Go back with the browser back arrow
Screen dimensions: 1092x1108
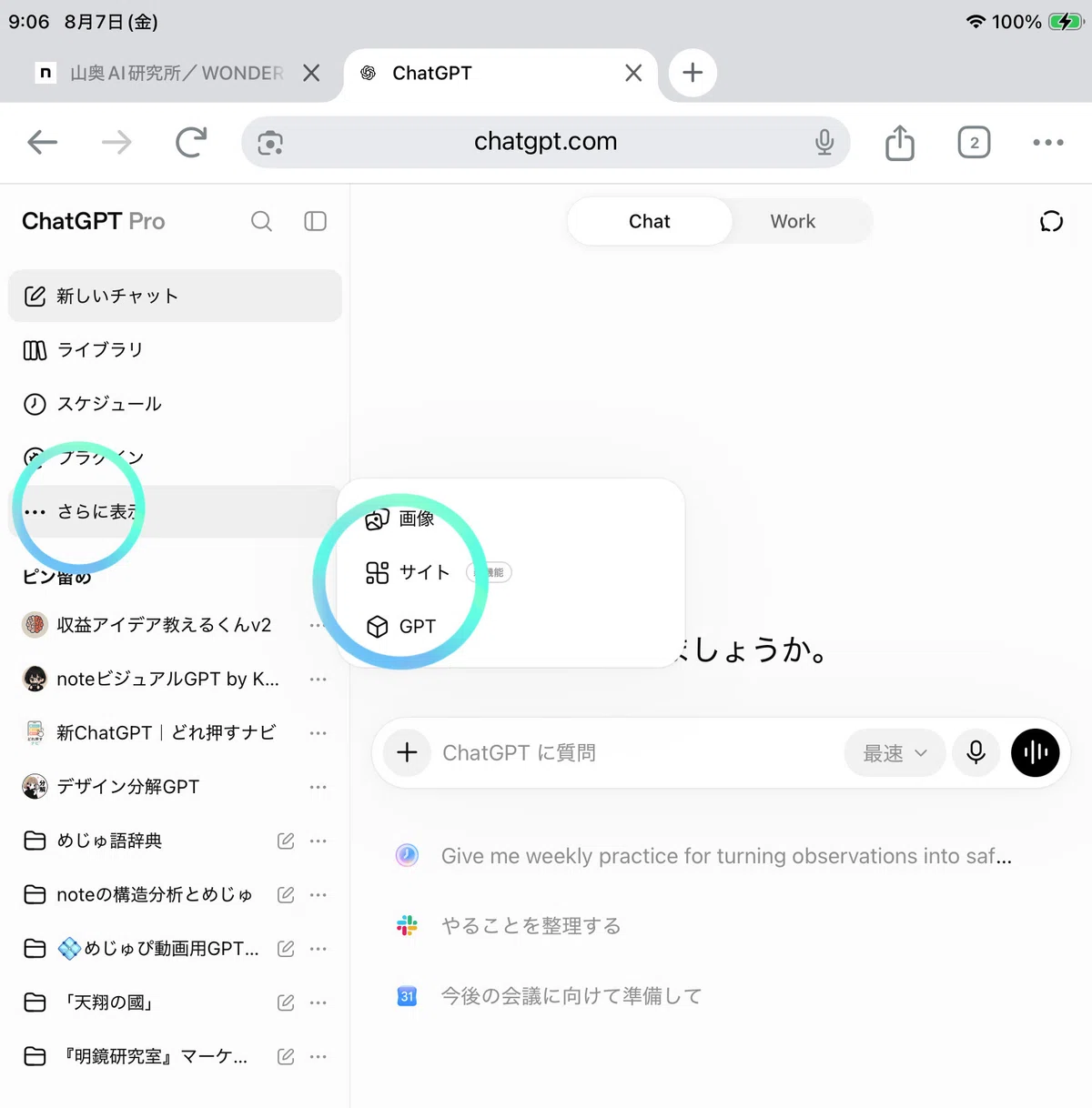pyautogui.click(x=43, y=142)
